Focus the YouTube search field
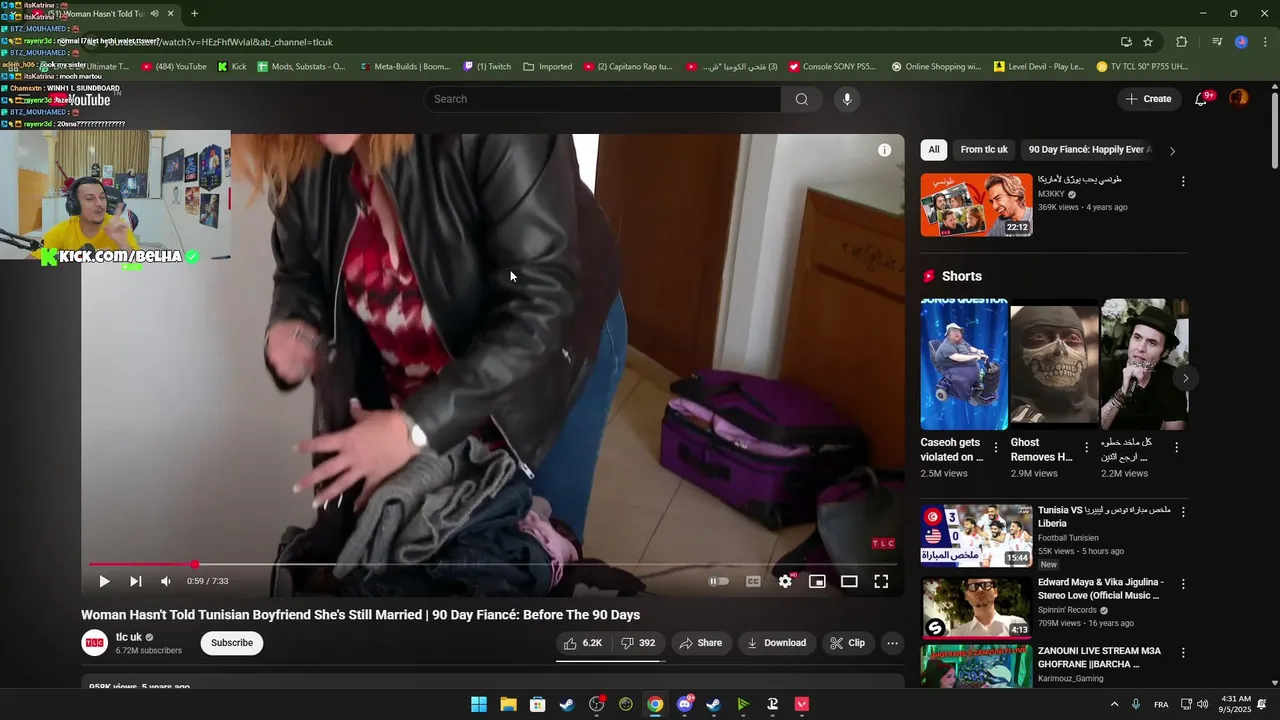 (x=603, y=99)
